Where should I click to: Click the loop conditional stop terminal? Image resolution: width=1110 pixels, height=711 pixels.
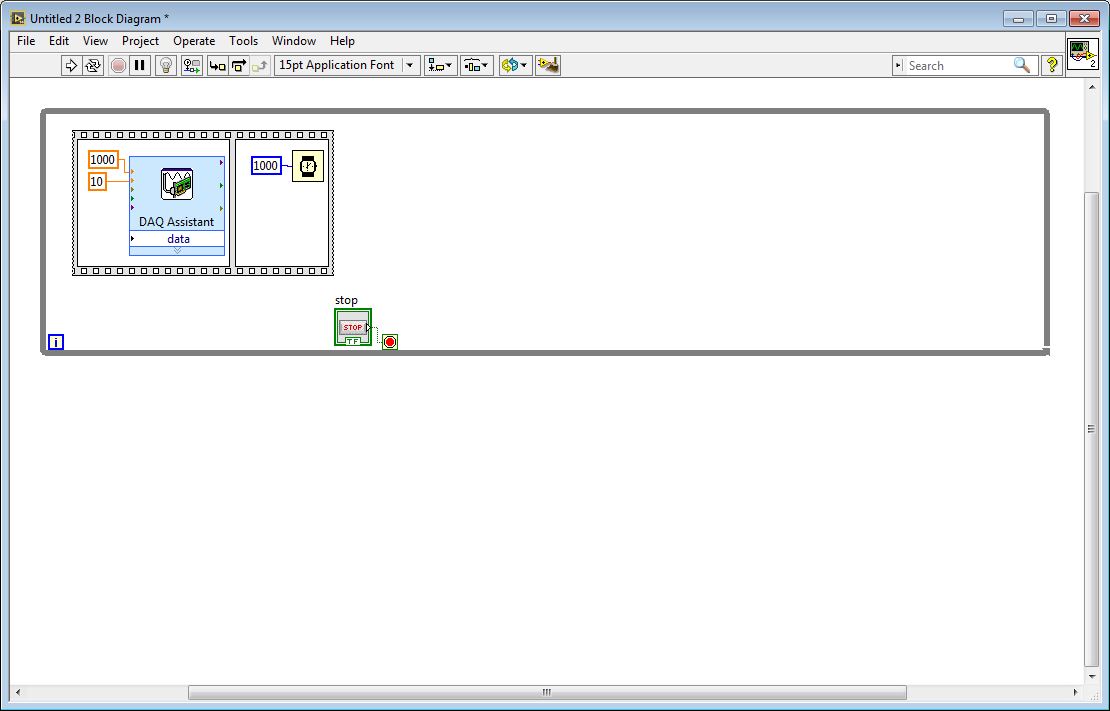390,342
